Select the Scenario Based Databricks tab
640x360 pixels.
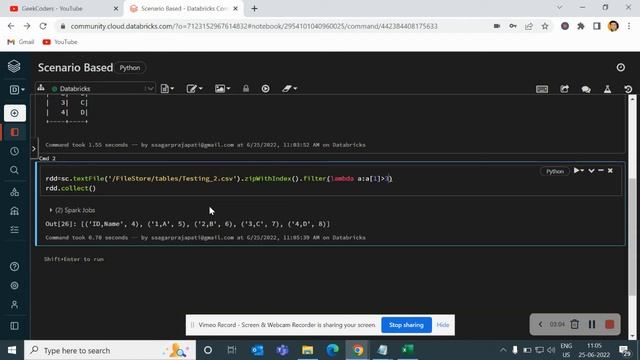tap(184, 9)
